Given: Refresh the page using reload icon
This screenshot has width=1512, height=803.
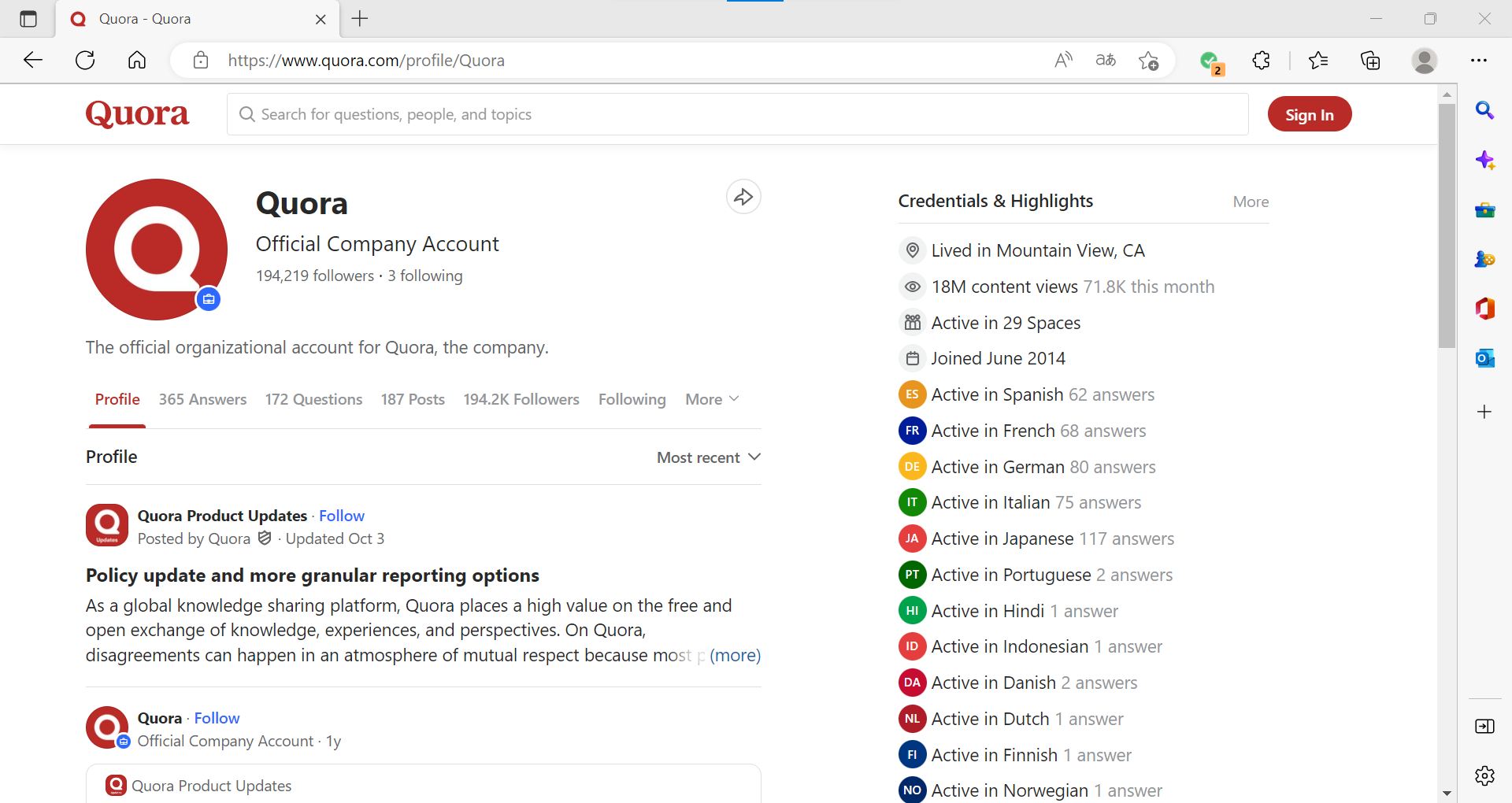Looking at the screenshot, I should tap(85, 61).
